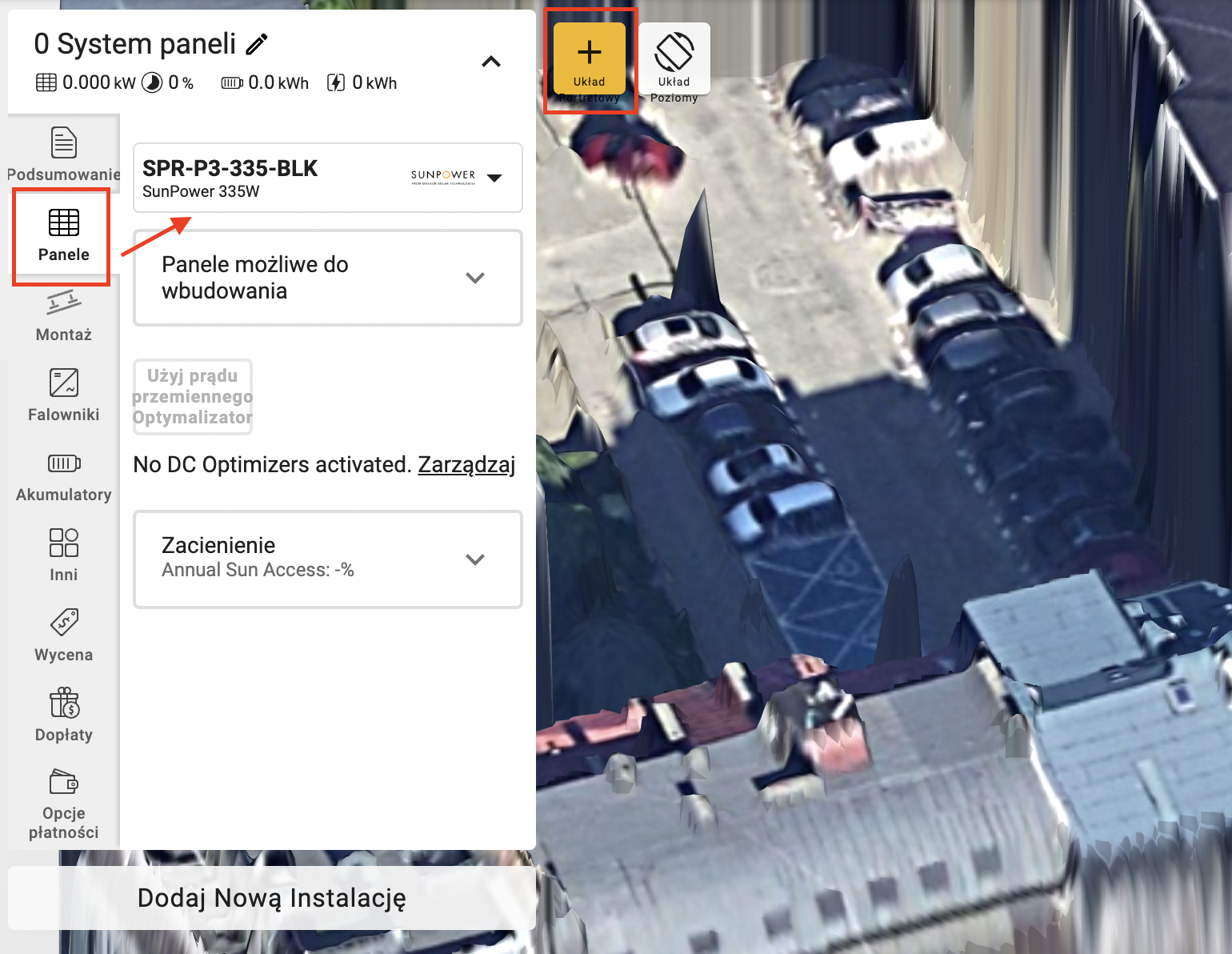Open the Dopłaty incentives section
This screenshot has width=1232, height=954.
point(64,715)
